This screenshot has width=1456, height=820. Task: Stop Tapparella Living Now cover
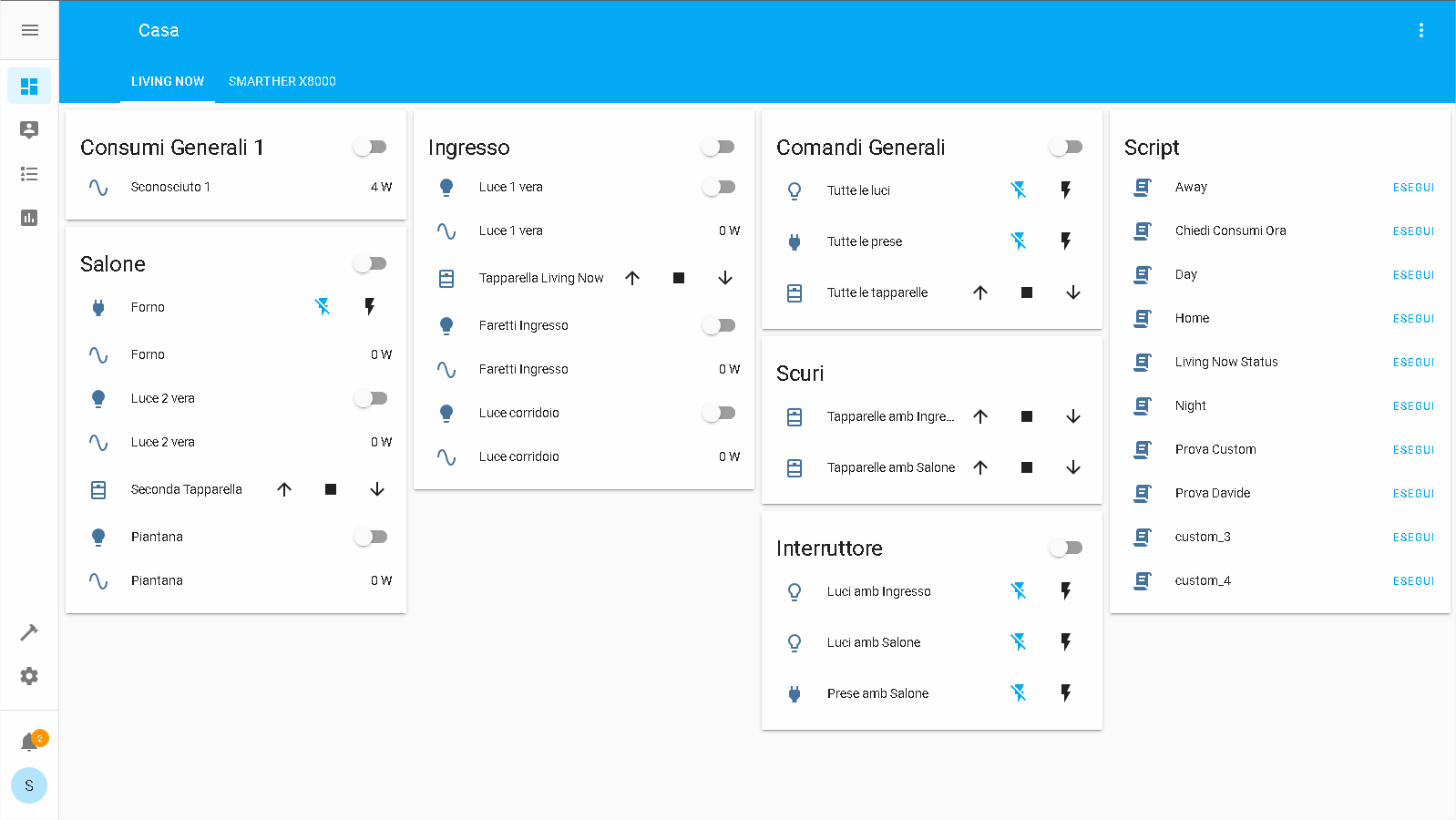pos(679,278)
